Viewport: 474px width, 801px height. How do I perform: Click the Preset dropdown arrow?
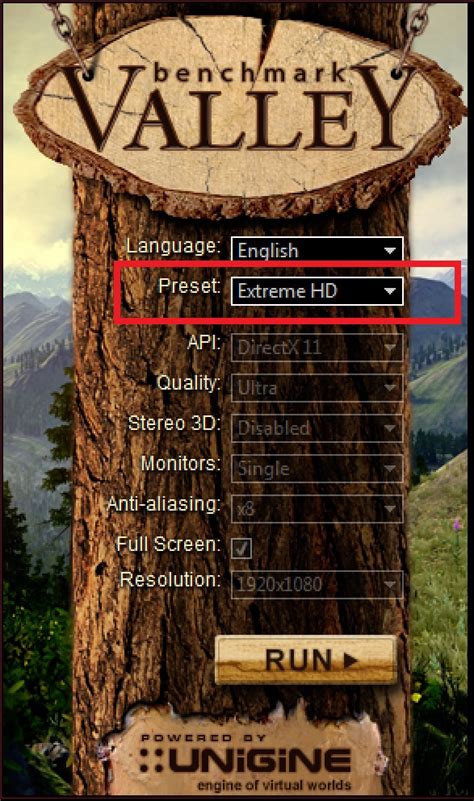coord(390,291)
